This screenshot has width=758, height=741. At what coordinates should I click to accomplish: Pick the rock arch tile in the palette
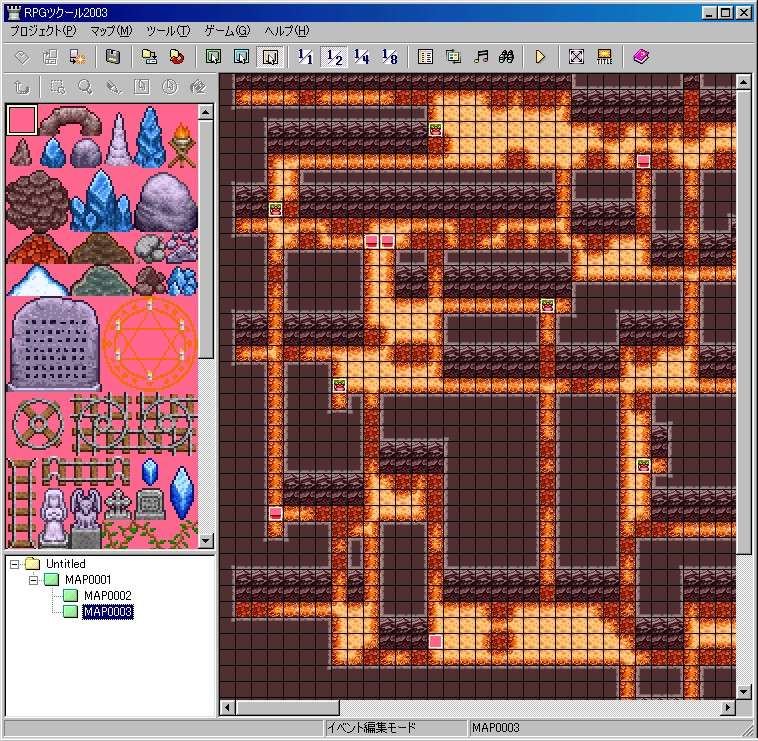point(71,121)
